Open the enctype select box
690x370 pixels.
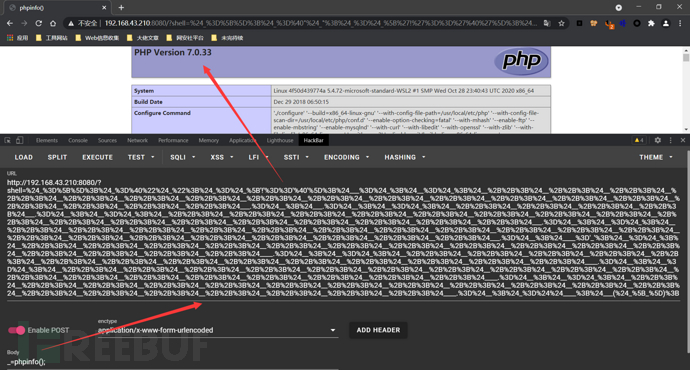pos(217,330)
